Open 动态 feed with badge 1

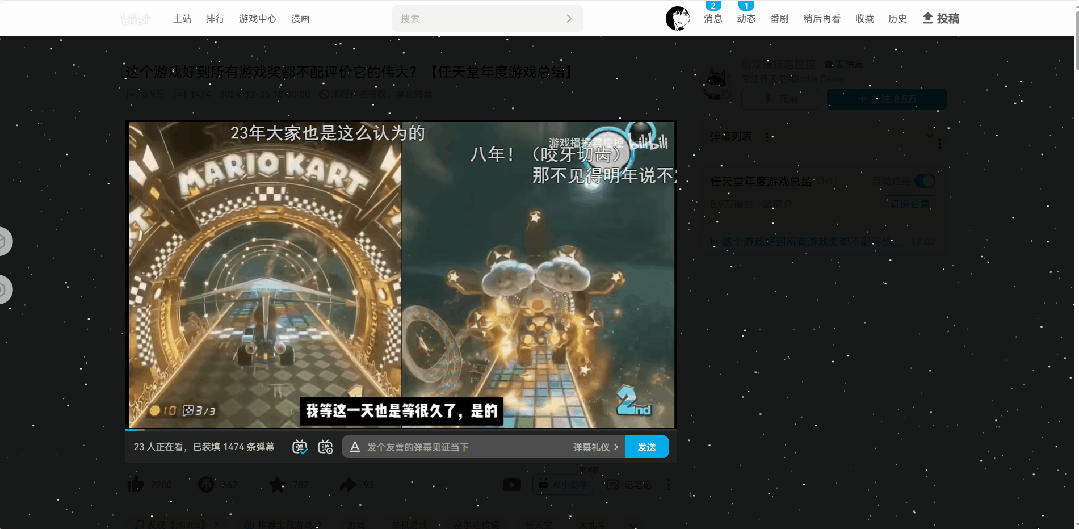tap(746, 19)
